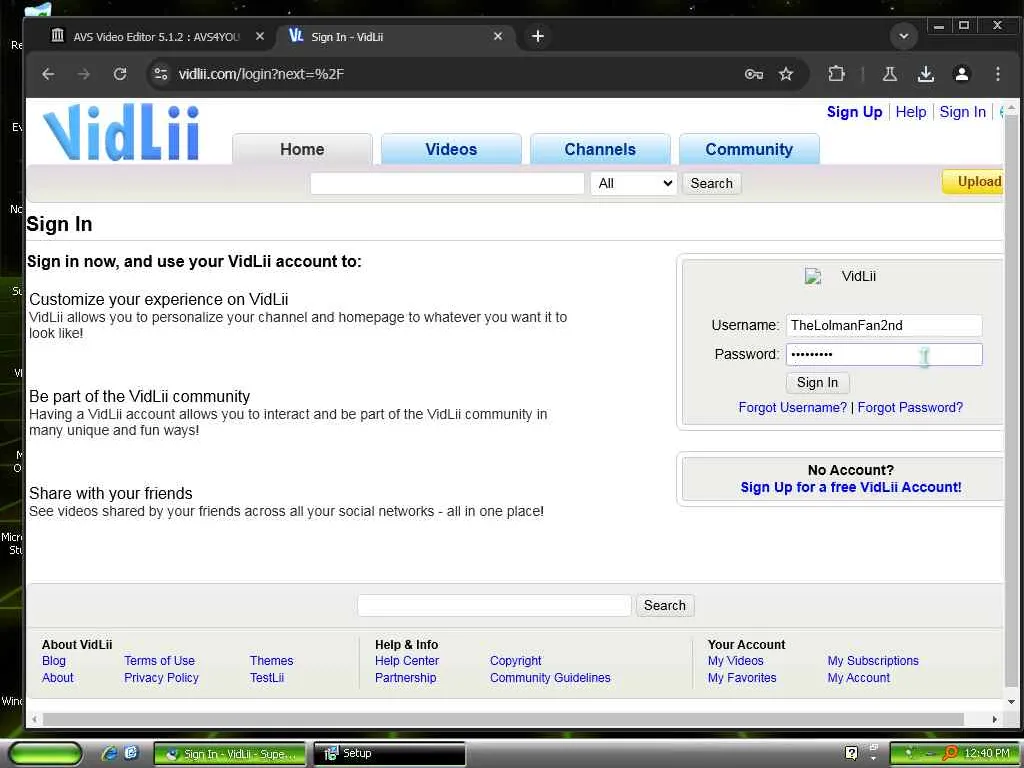Open the Themes footer link
This screenshot has width=1024, height=768.
271,661
